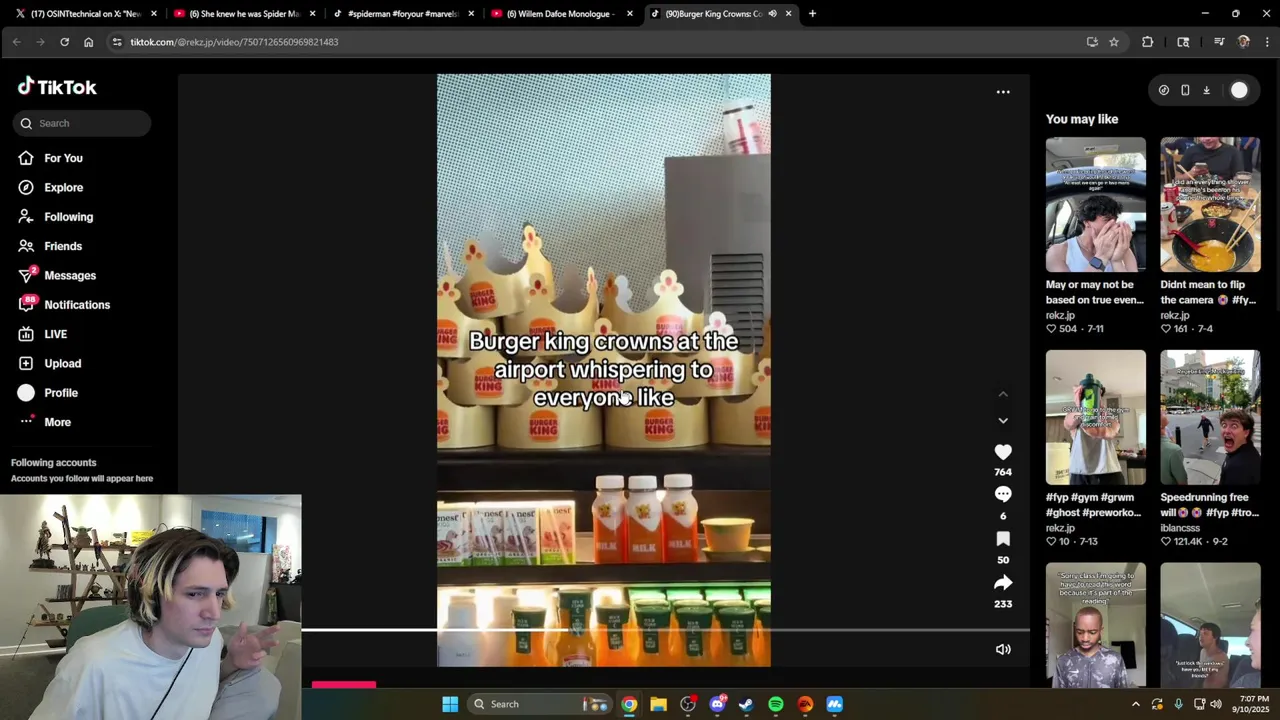Click the download desktop app icon
Screen dimensions: 1280x720
(1207, 90)
